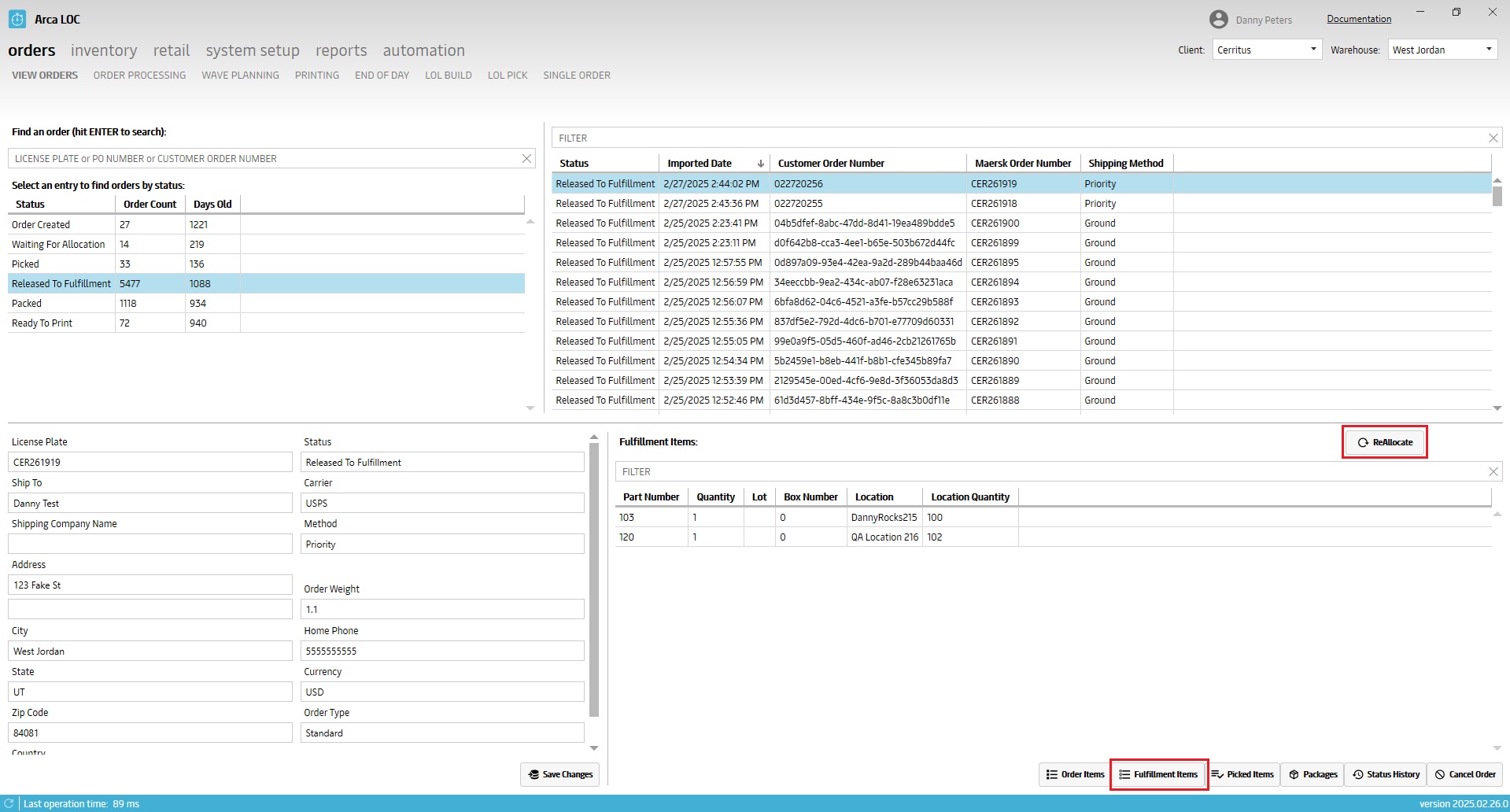Select order row CER261895

1021,262
